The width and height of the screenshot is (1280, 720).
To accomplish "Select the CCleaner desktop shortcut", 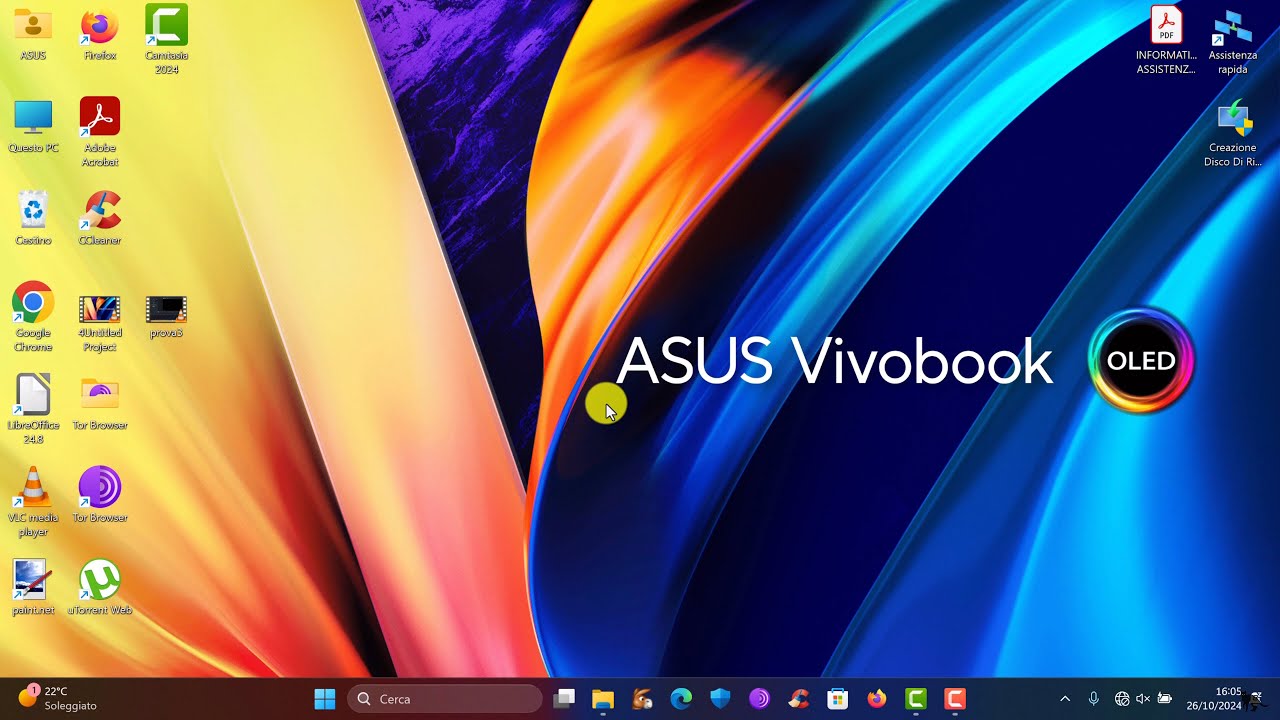I will tap(100, 218).
